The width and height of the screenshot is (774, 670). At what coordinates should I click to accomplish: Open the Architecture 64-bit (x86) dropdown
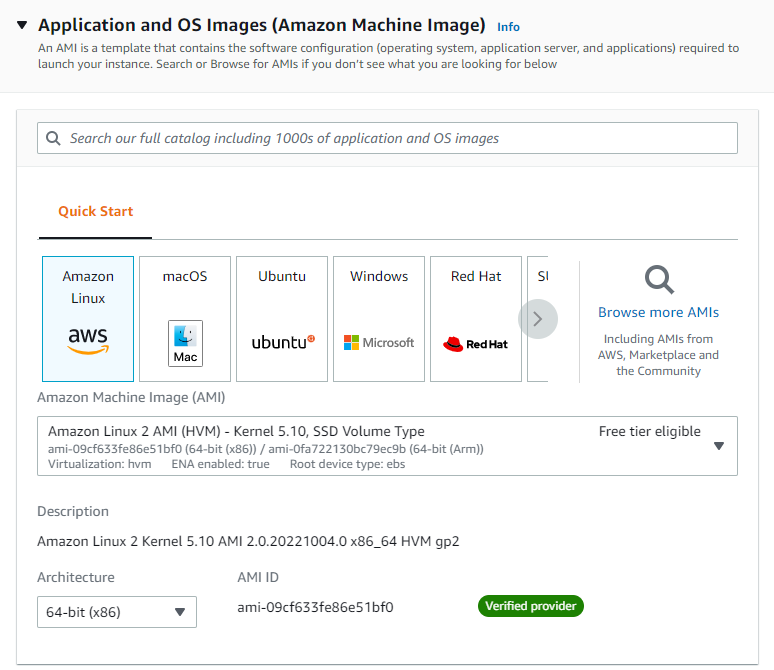pyautogui.click(x=117, y=612)
